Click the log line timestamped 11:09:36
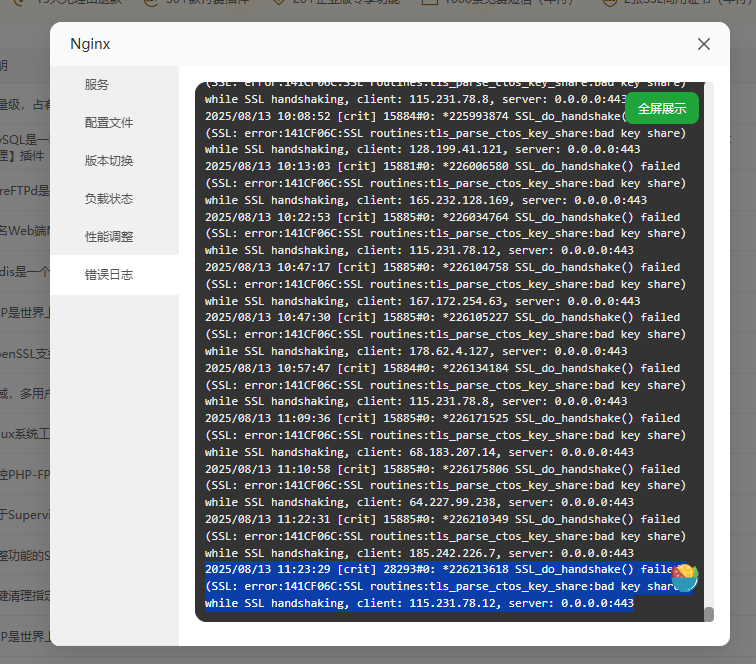Viewport: 756px width, 664px height. (x=442, y=418)
